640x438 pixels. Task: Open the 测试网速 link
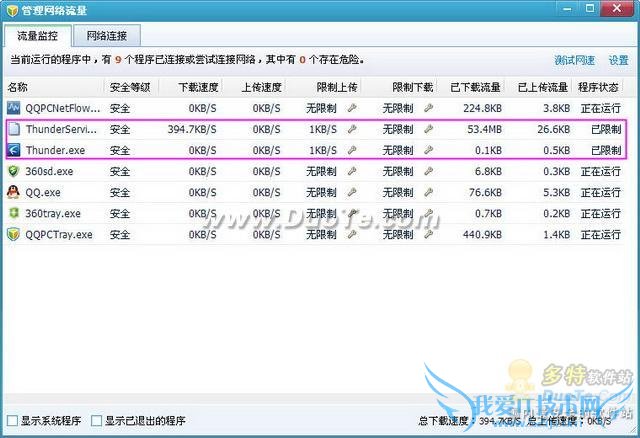[574, 60]
